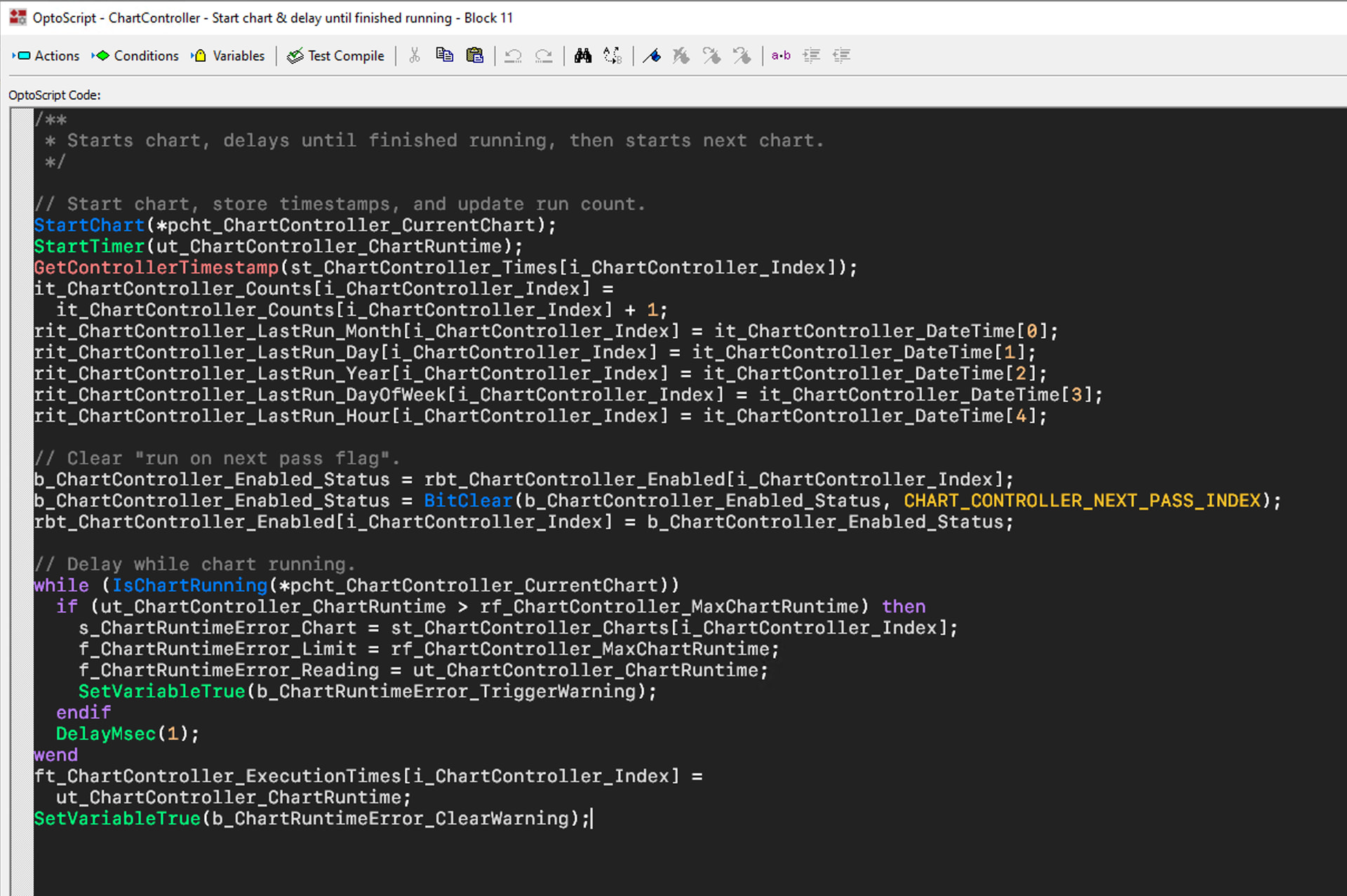This screenshot has height=896, width=1347.
Task: Click the Redo arrow icon
Action: pyautogui.click(x=544, y=56)
